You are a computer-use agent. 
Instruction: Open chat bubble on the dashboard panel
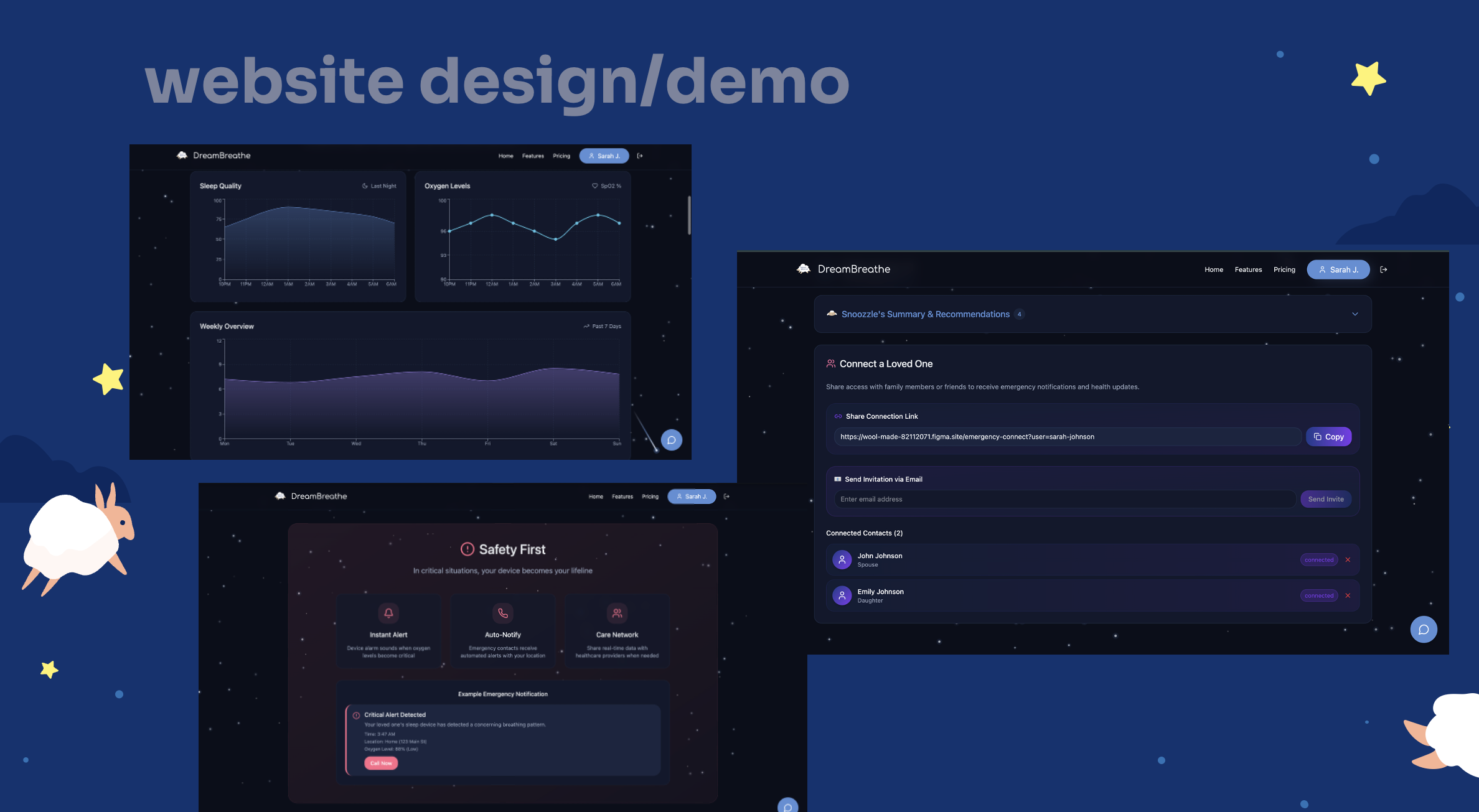point(671,440)
